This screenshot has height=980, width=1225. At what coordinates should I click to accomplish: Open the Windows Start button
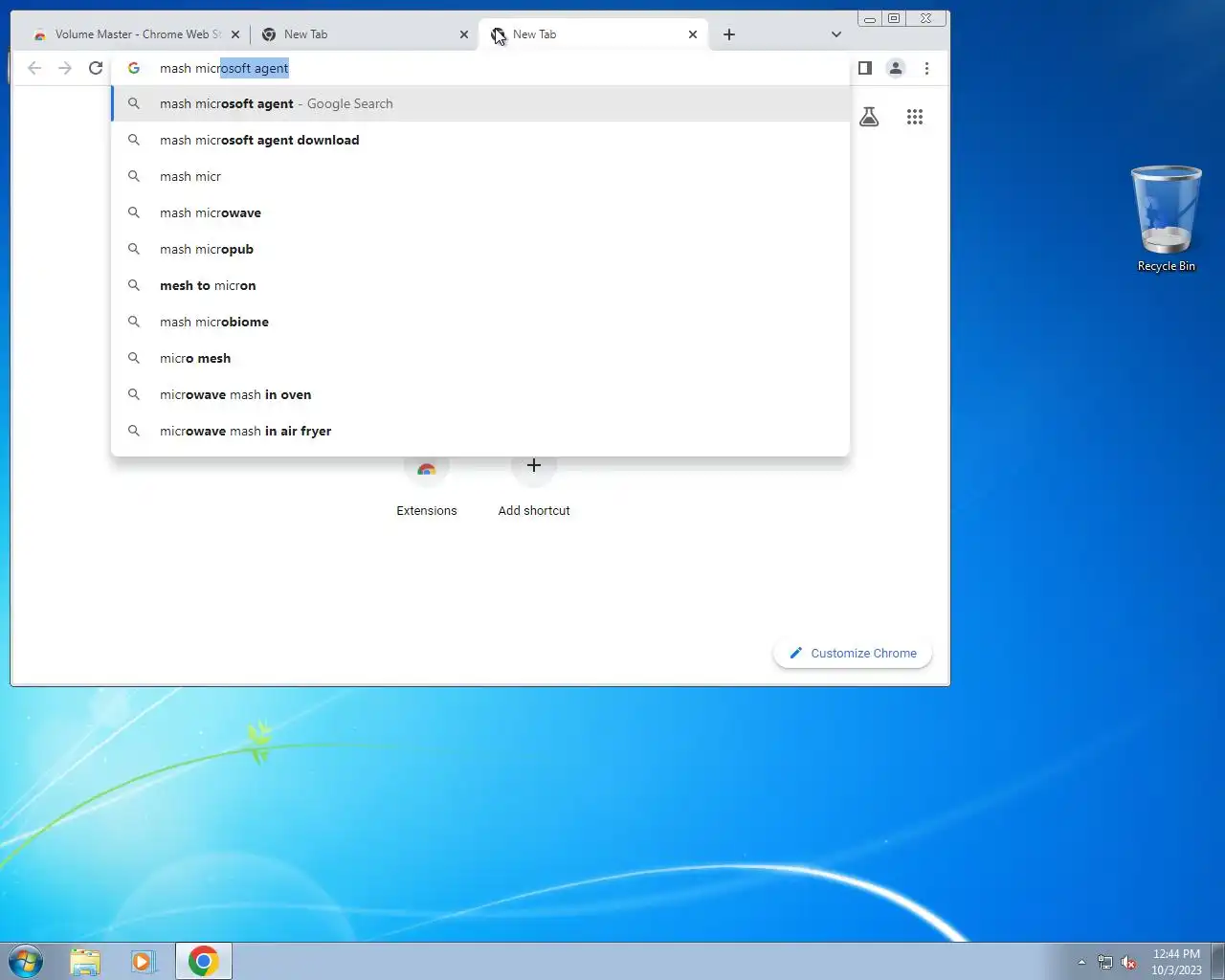tap(26, 961)
